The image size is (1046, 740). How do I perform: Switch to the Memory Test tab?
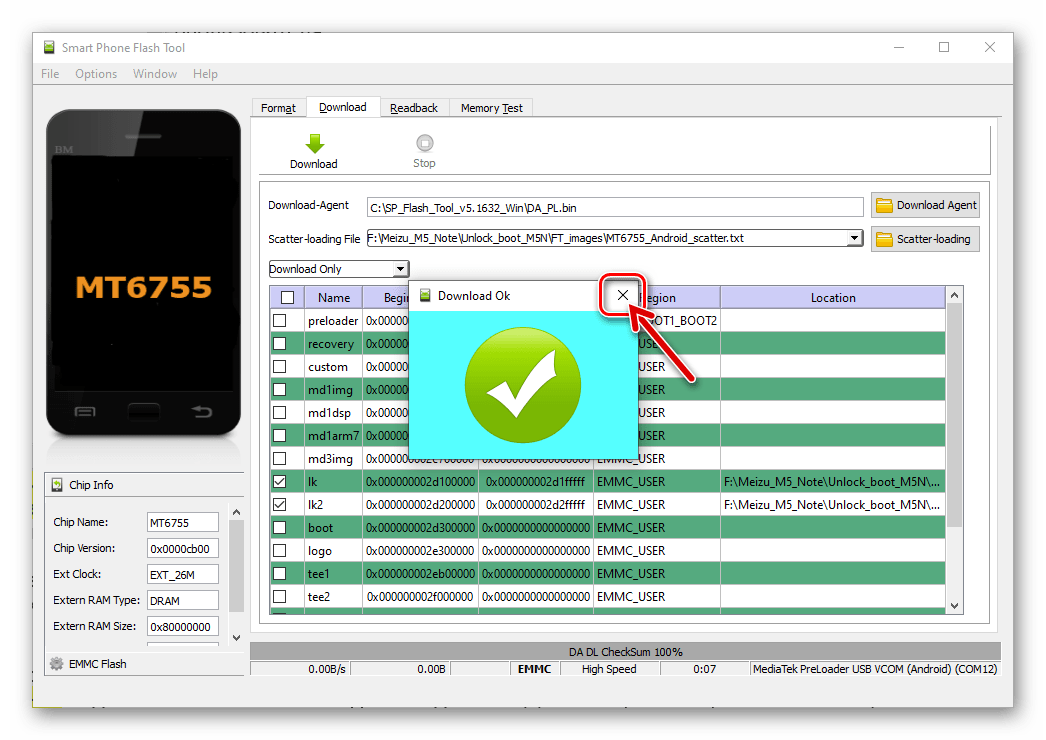coord(492,108)
